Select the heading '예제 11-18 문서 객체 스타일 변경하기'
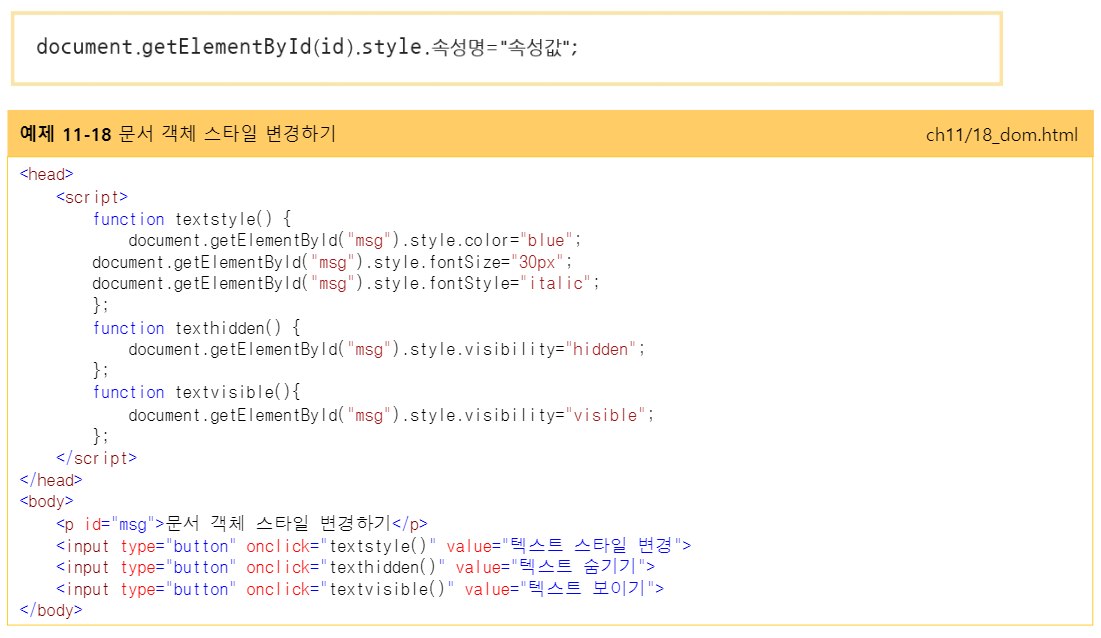This screenshot has width=1101, height=638. (x=178, y=133)
